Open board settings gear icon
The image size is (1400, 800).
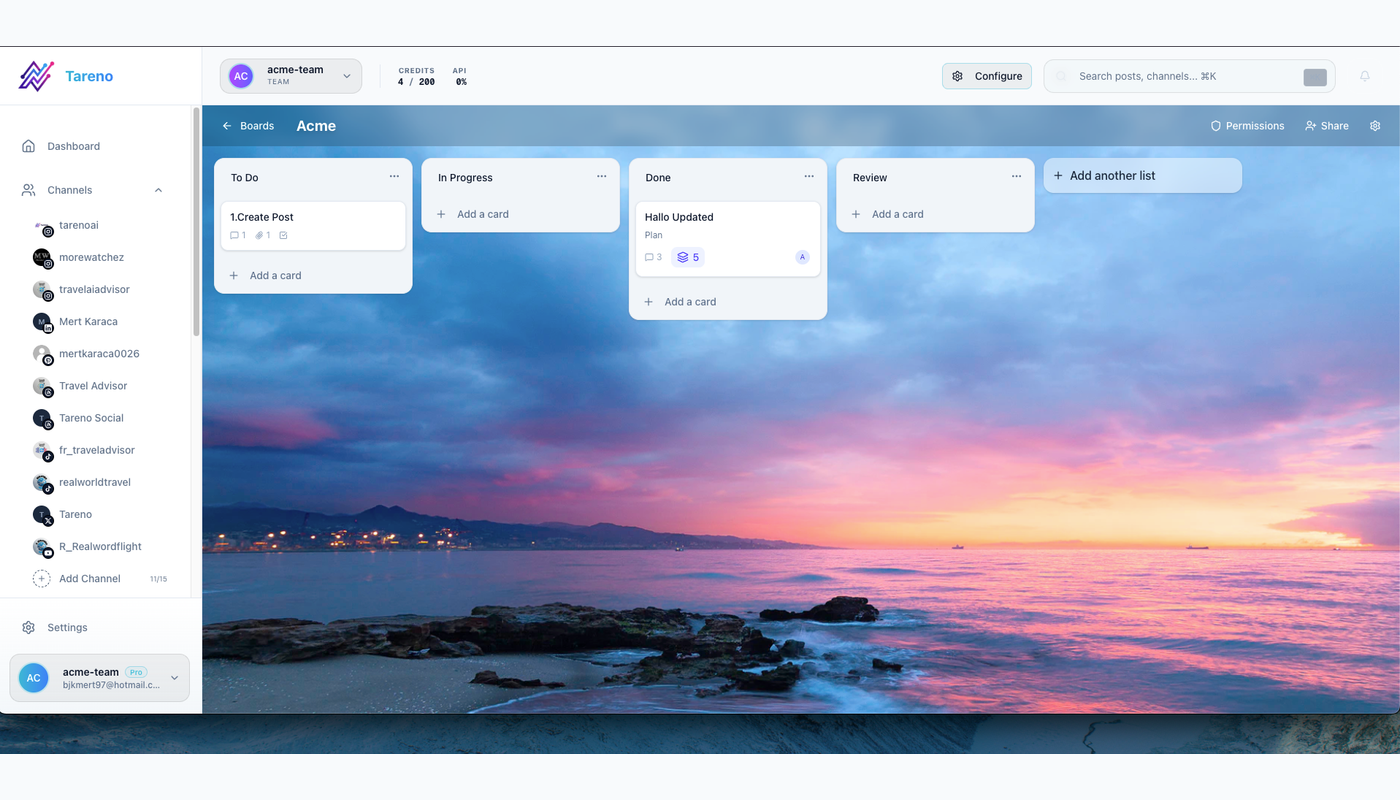tap(1375, 126)
